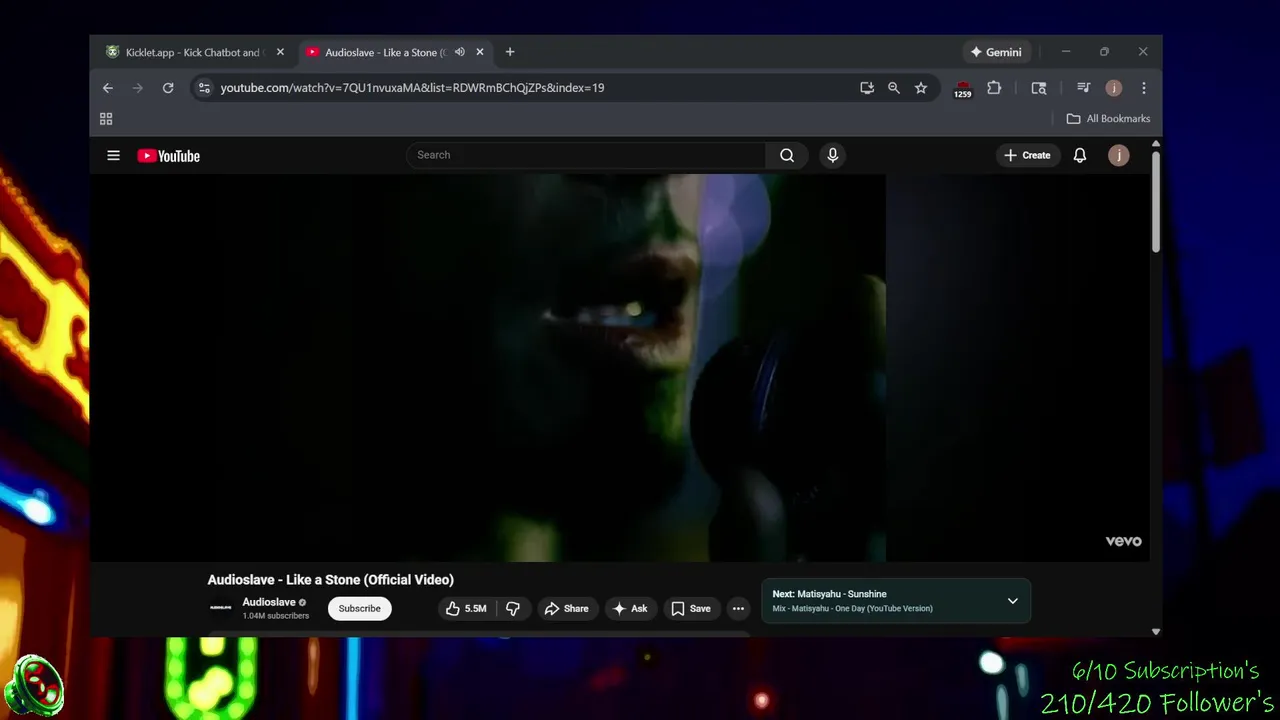This screenshot has width=1280, height=720.
Task: Click the video player to pause
Action: tap(620, 368)
